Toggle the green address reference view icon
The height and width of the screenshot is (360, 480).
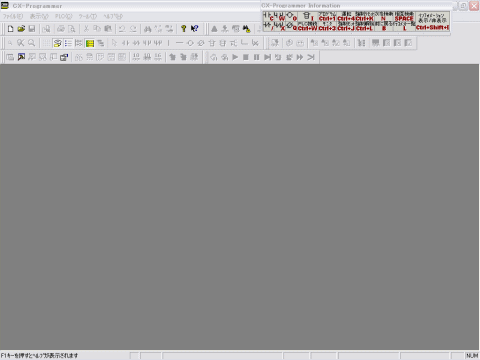click(90, 43)
